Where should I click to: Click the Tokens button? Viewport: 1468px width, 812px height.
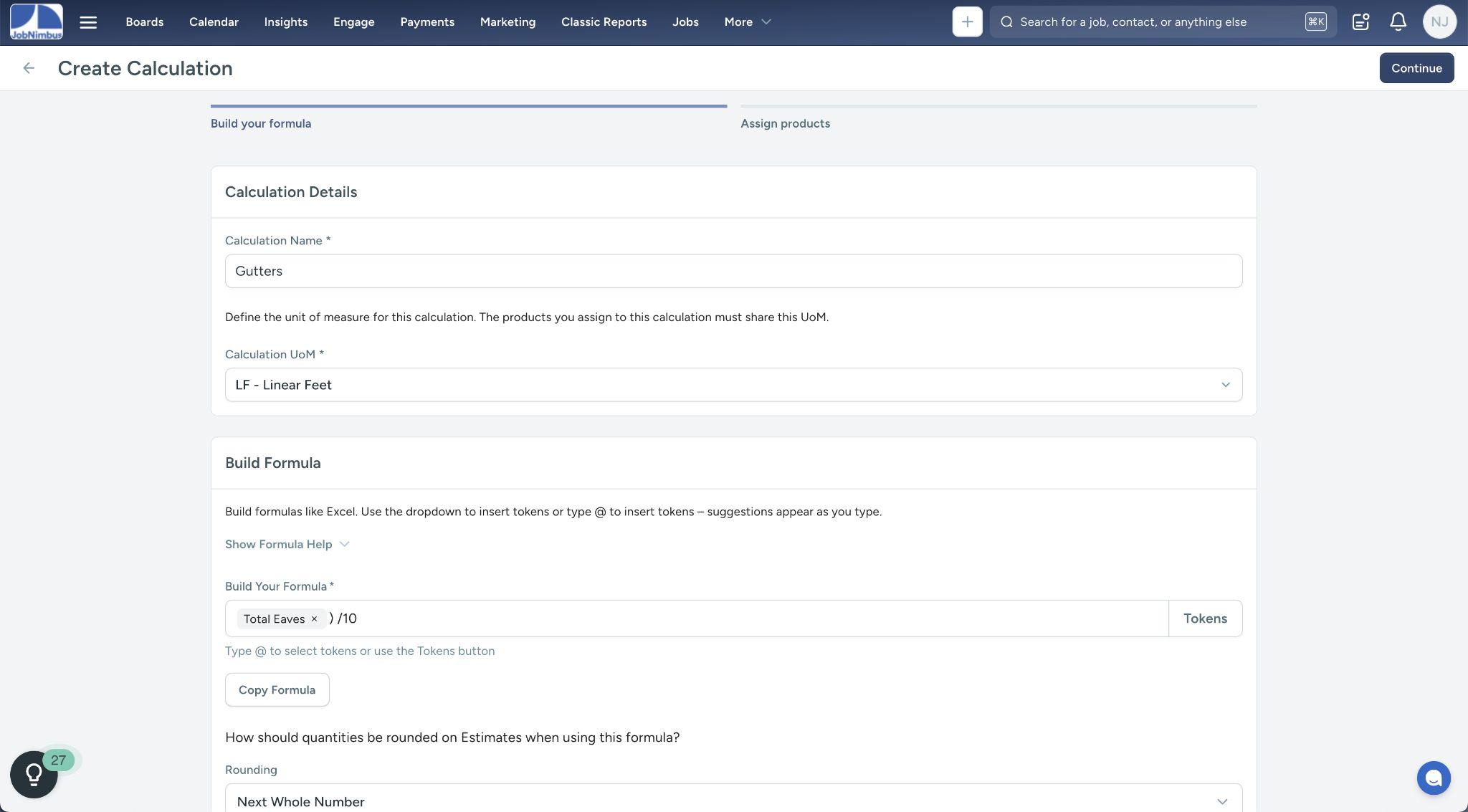point(1204,618)
